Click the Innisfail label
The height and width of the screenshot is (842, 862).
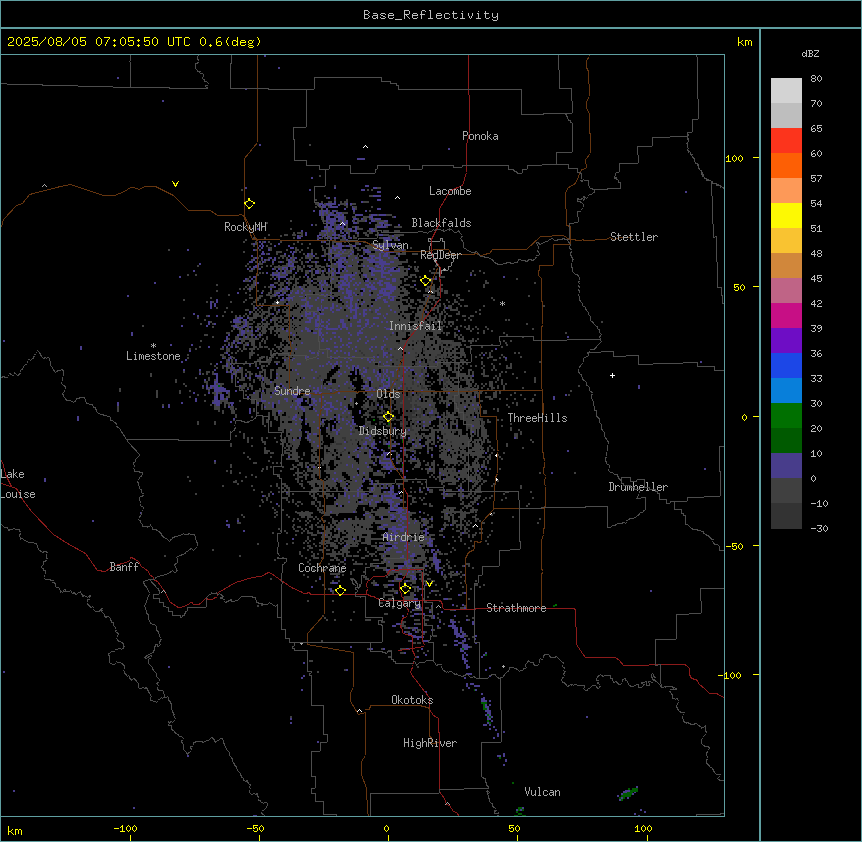[x=415, y=326]
